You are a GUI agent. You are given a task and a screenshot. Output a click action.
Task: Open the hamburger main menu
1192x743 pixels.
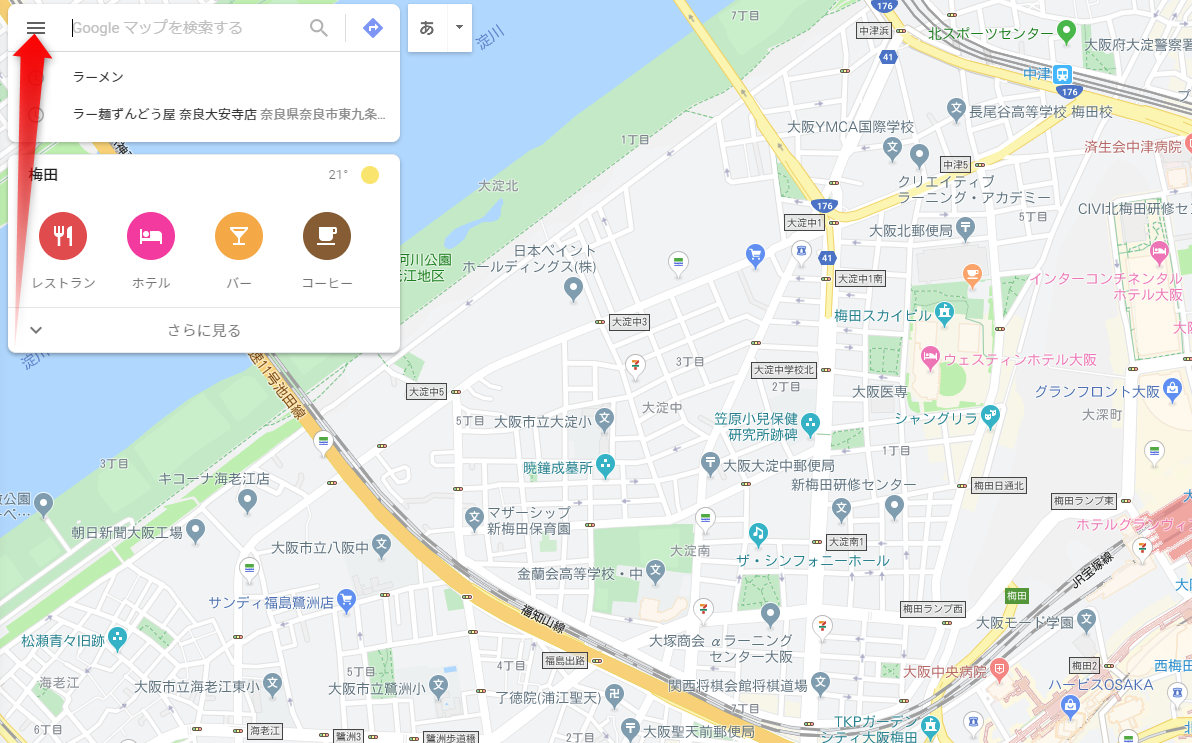[x=36, y=28]
